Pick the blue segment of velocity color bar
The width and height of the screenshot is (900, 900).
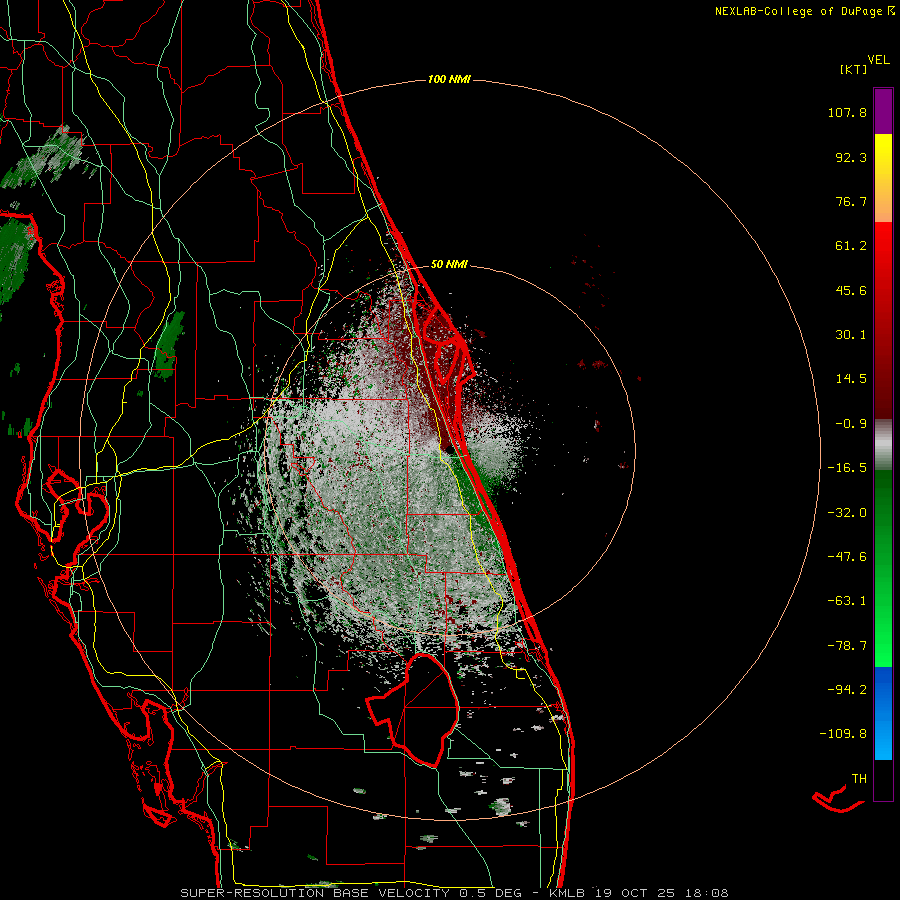tap(883, 713)
